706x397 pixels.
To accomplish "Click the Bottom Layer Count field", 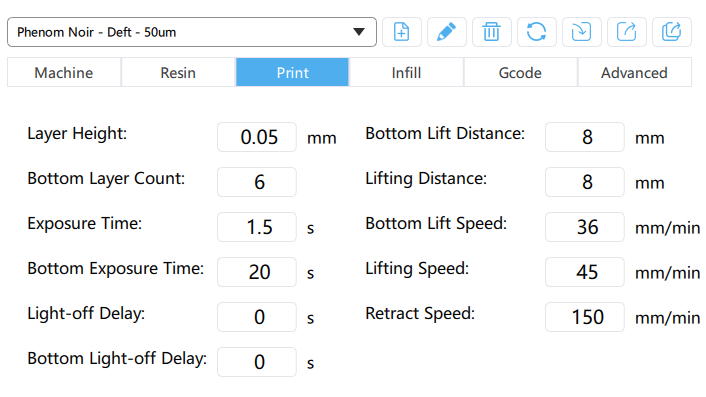I will (x=257, y=182).
